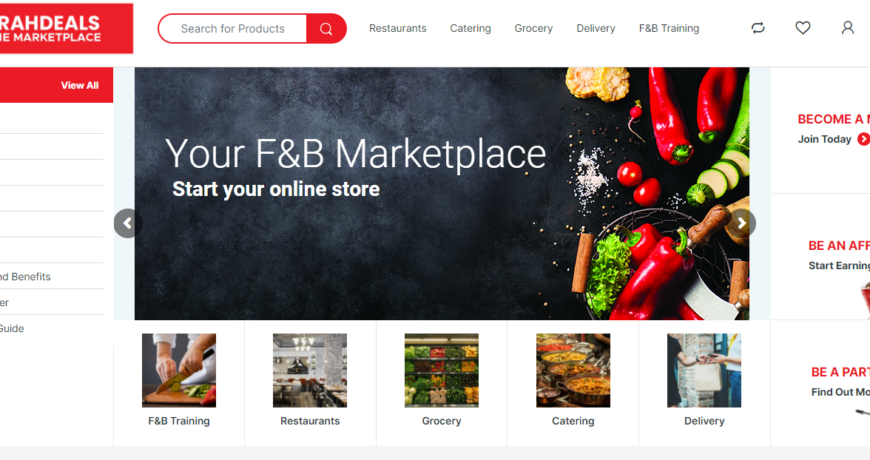870x460 pixels.
Task: Open the Grocery shelves category thumbnail
Action: [x=441, y=370]
